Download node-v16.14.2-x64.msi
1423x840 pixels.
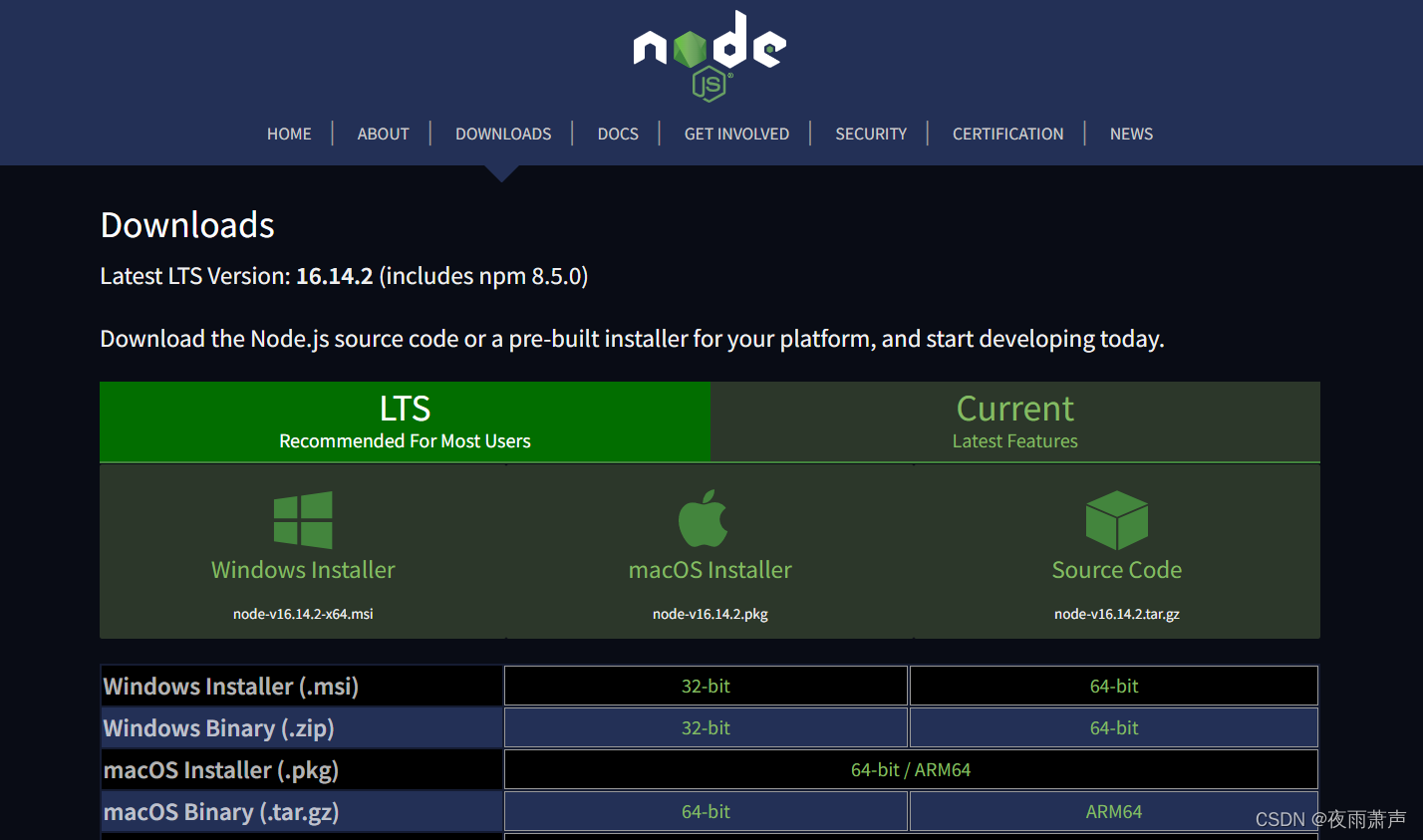[303, 614]
